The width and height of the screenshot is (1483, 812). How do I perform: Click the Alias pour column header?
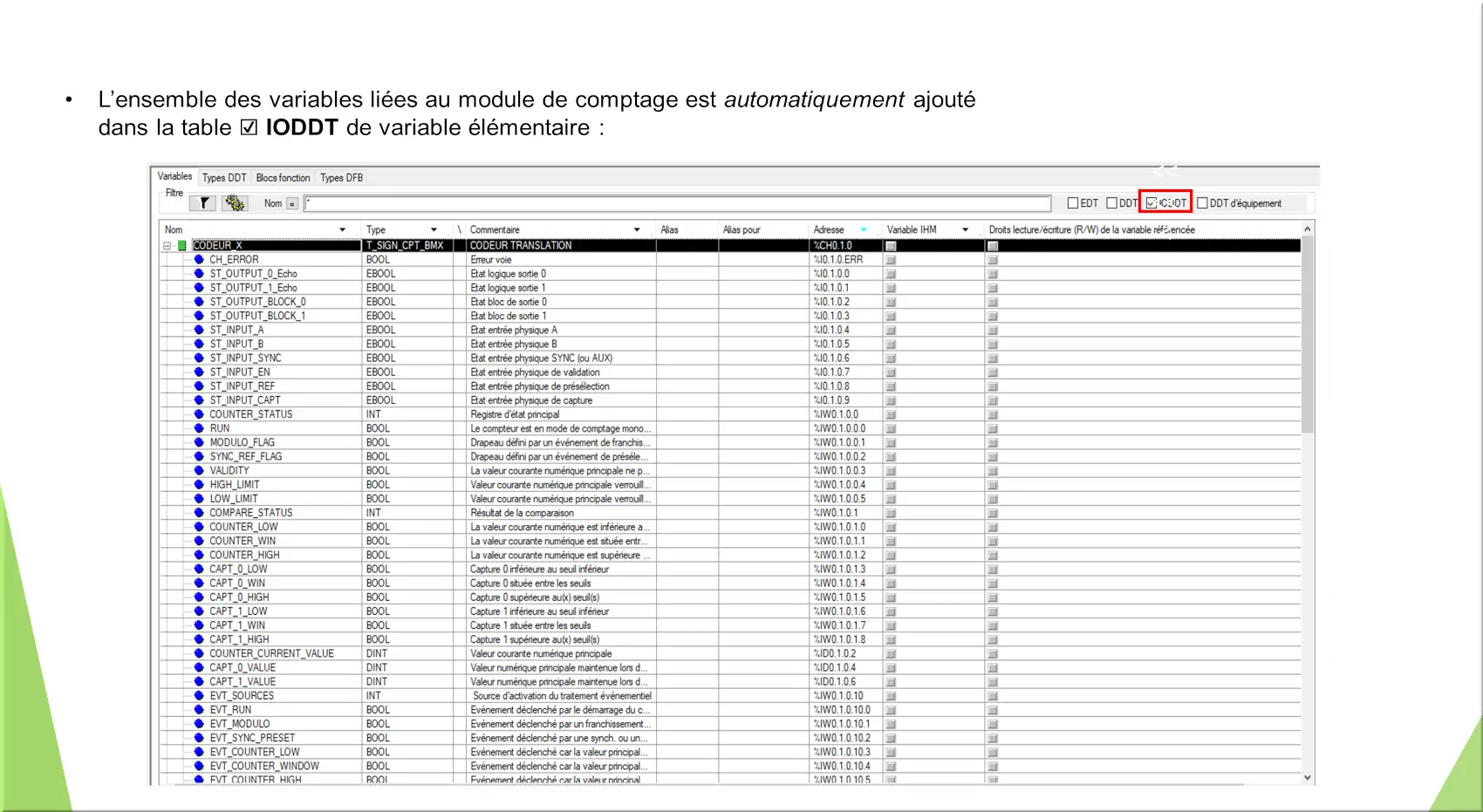(x=741, y=230)
